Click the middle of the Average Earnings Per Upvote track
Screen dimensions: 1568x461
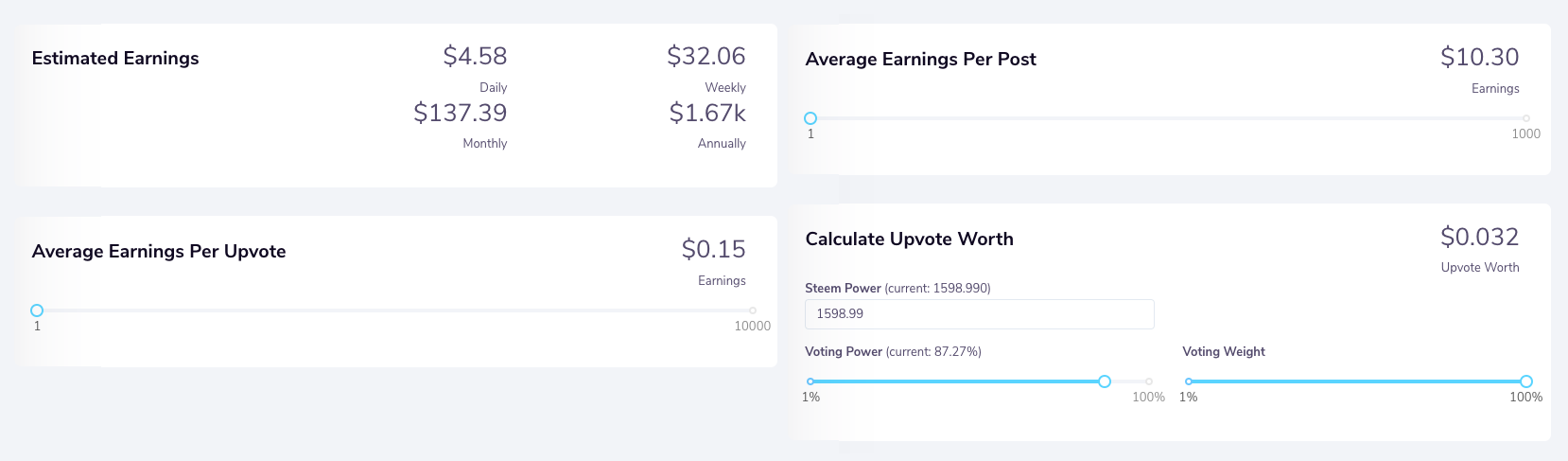394,310
